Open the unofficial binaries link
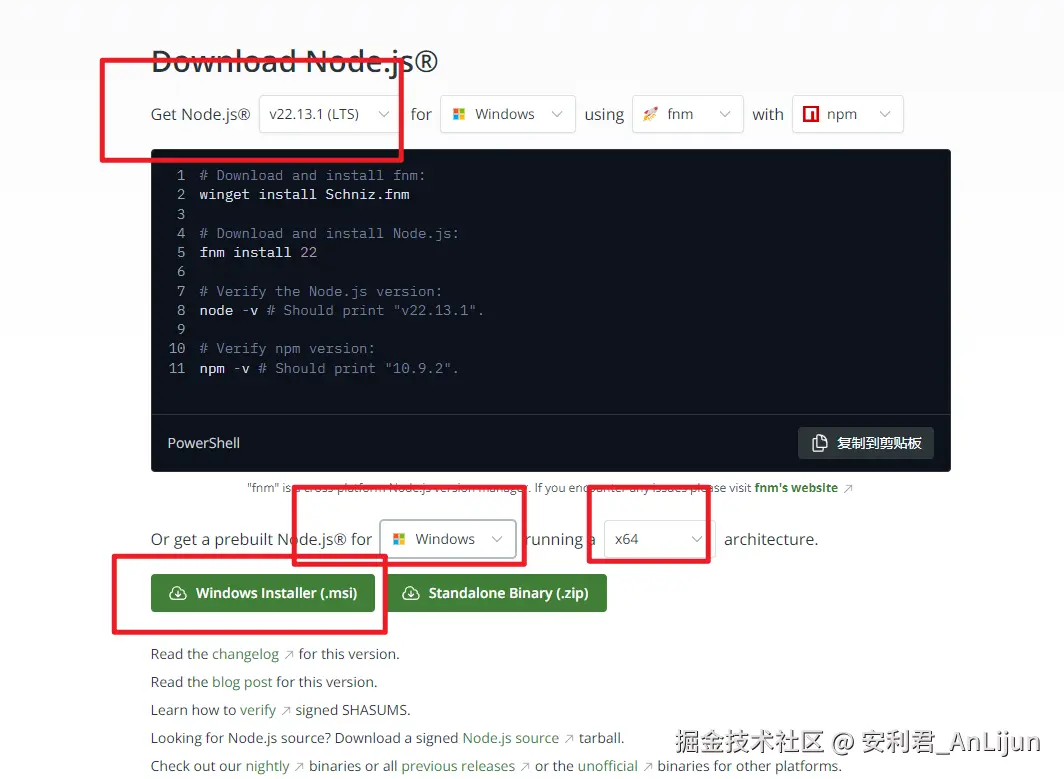 tap(608, 766)
